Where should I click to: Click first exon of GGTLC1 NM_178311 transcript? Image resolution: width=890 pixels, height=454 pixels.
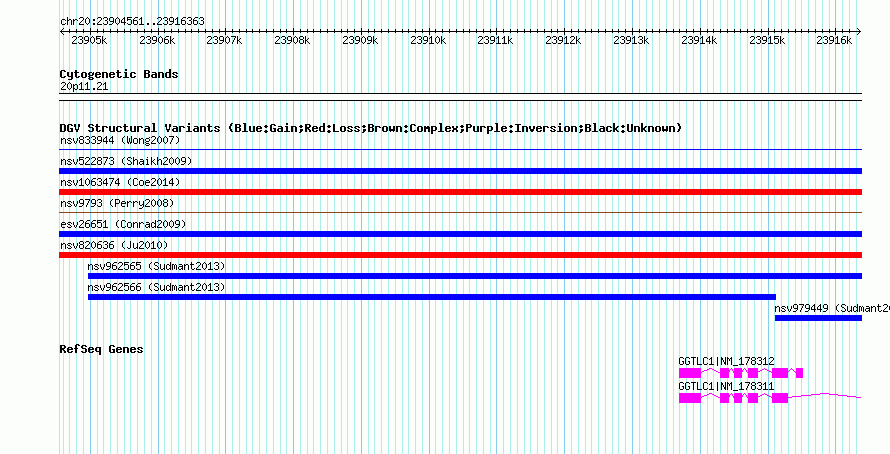[x=690, y=398]
